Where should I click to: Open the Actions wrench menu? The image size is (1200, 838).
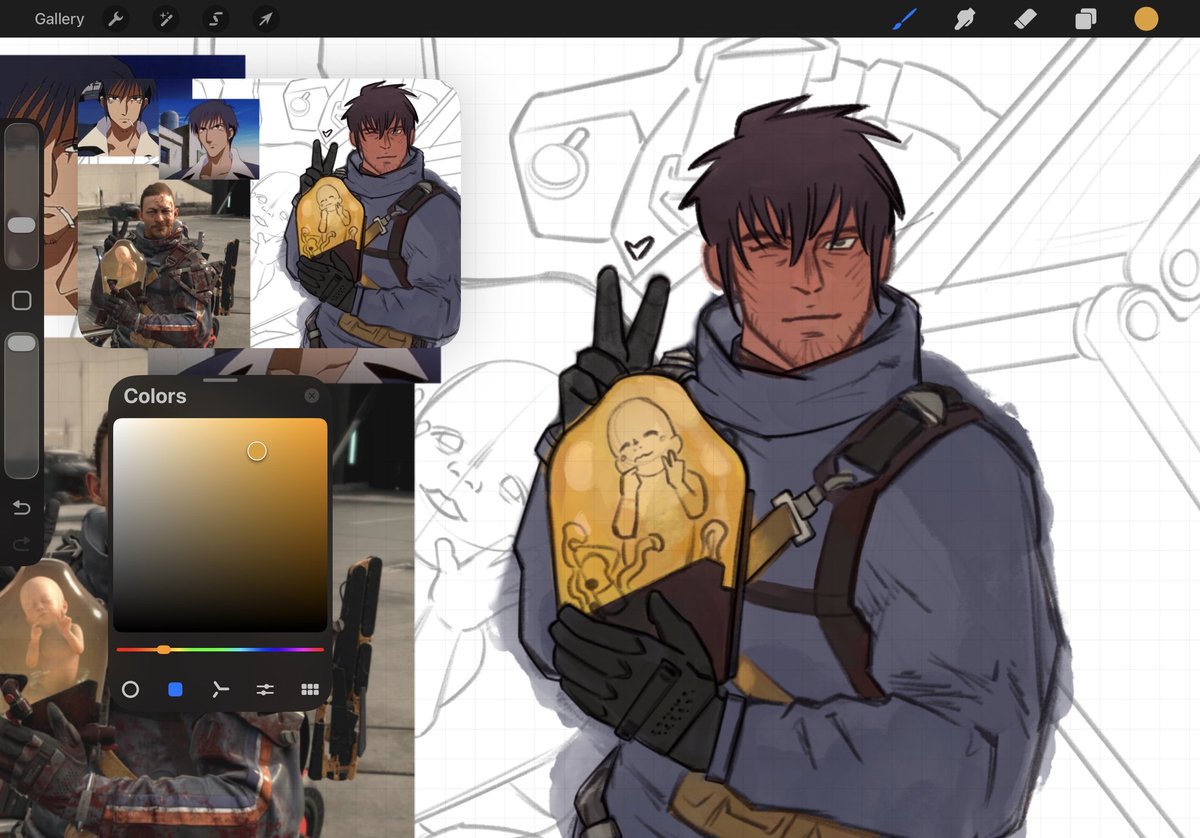[116, 19]
